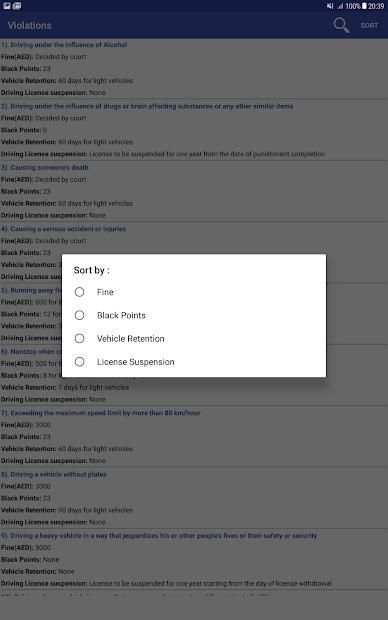Choose the License Suspension label text
The height and width of the screenshot is (620, 388).
[136, 362]
